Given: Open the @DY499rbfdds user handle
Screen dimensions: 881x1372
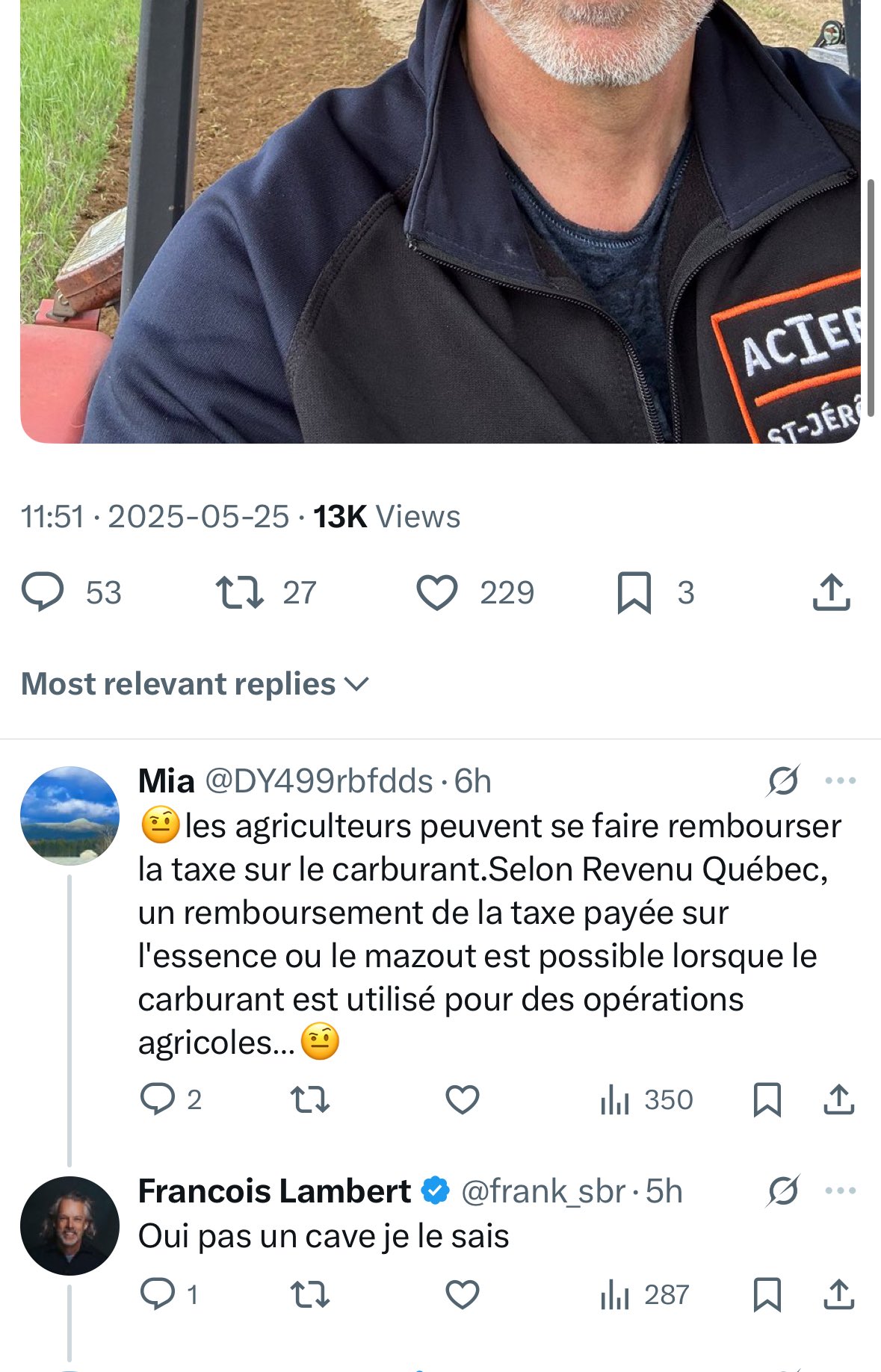Looking at the screenshot, I should tap(319, 781).
